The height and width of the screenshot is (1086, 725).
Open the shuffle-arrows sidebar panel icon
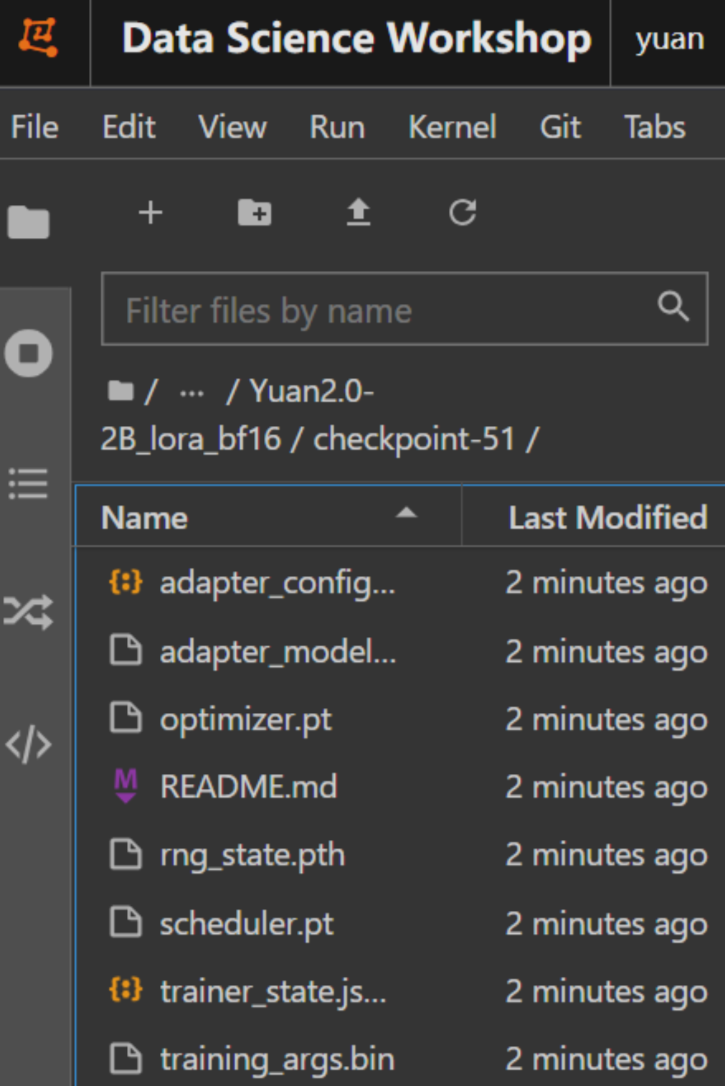coord(28,612)
